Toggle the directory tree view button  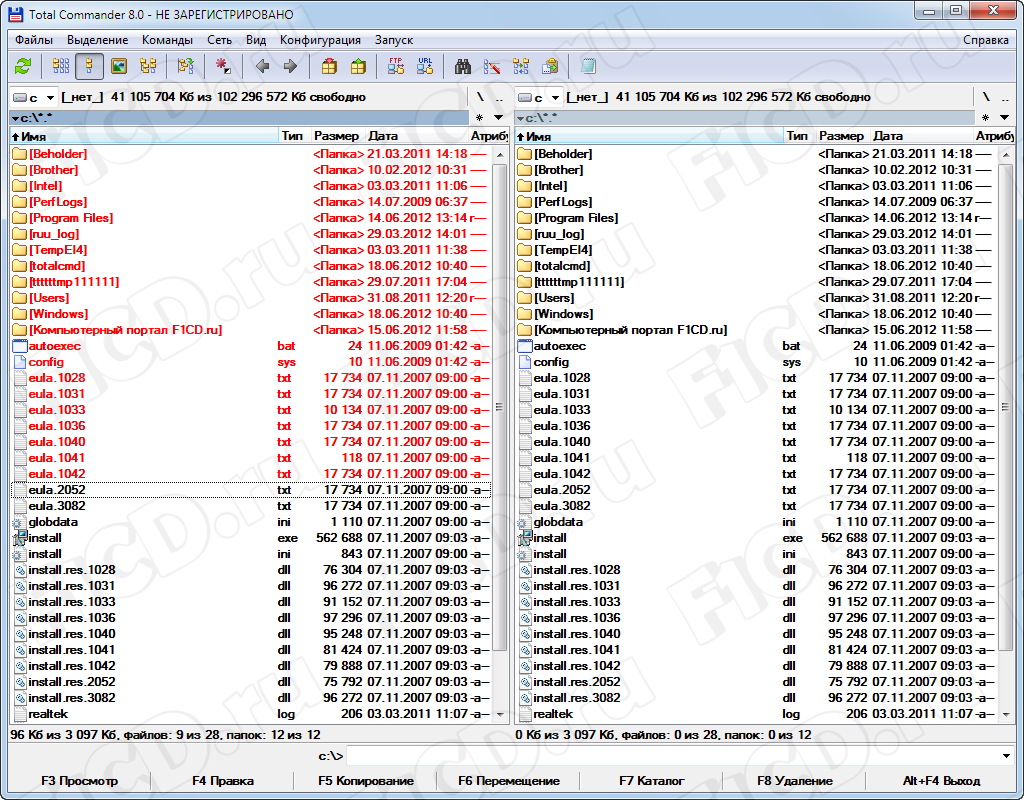pyautogui.click(x=148, y=66)
